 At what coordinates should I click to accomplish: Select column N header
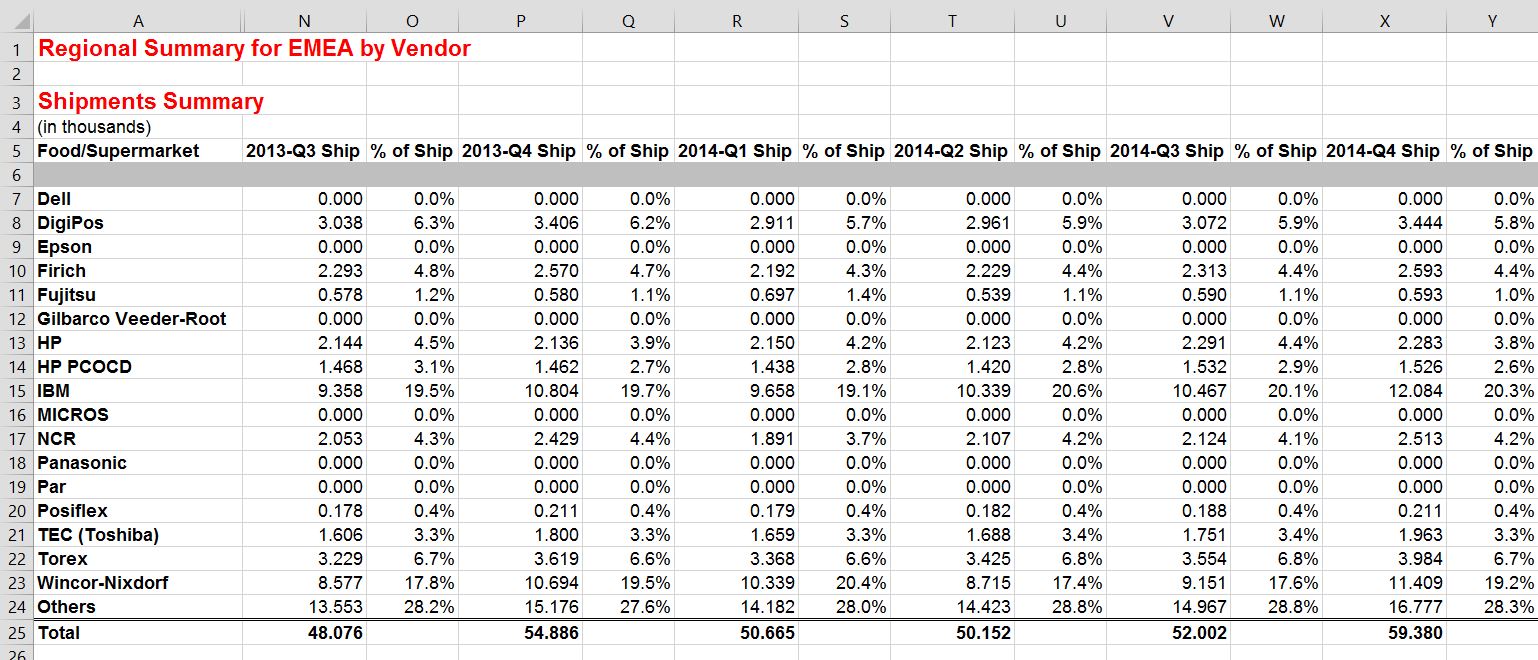(304, 19)
